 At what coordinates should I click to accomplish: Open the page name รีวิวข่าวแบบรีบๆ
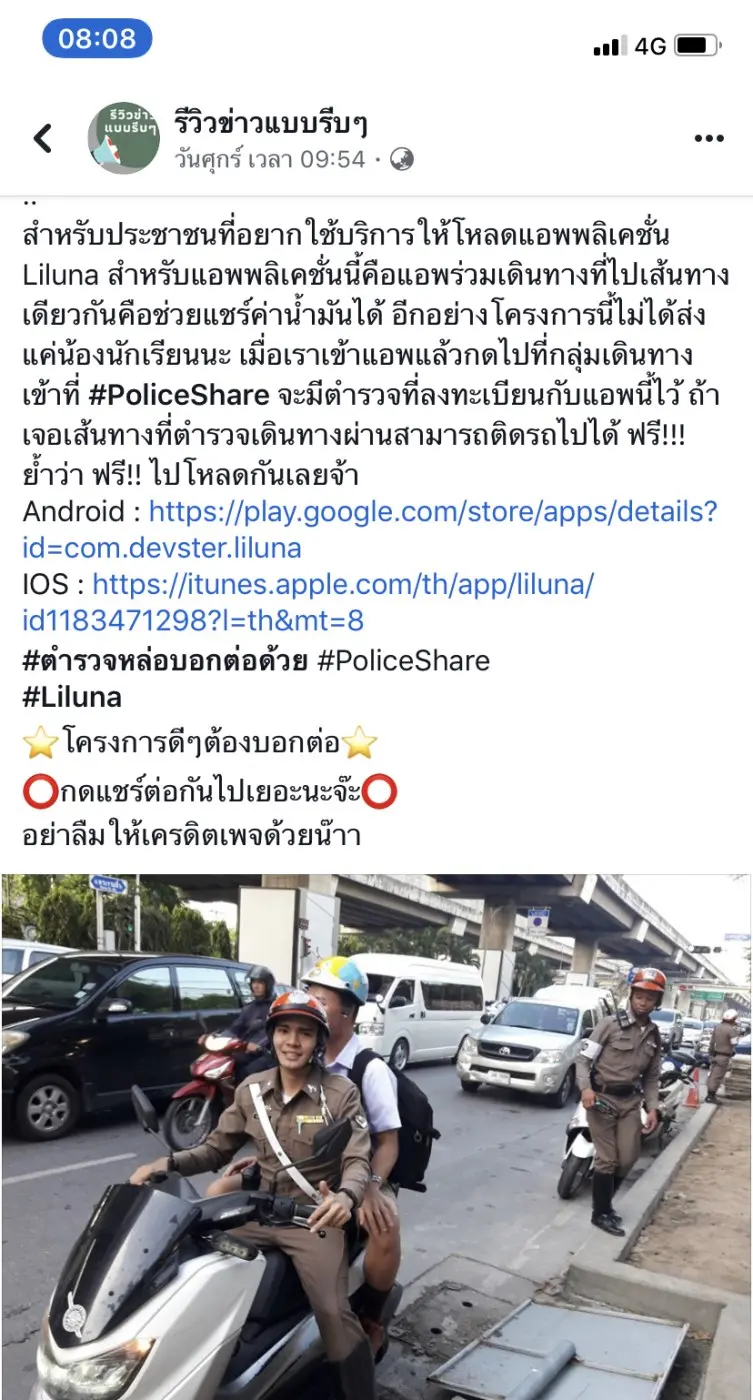pyautogui.click(x=271, y=123)
